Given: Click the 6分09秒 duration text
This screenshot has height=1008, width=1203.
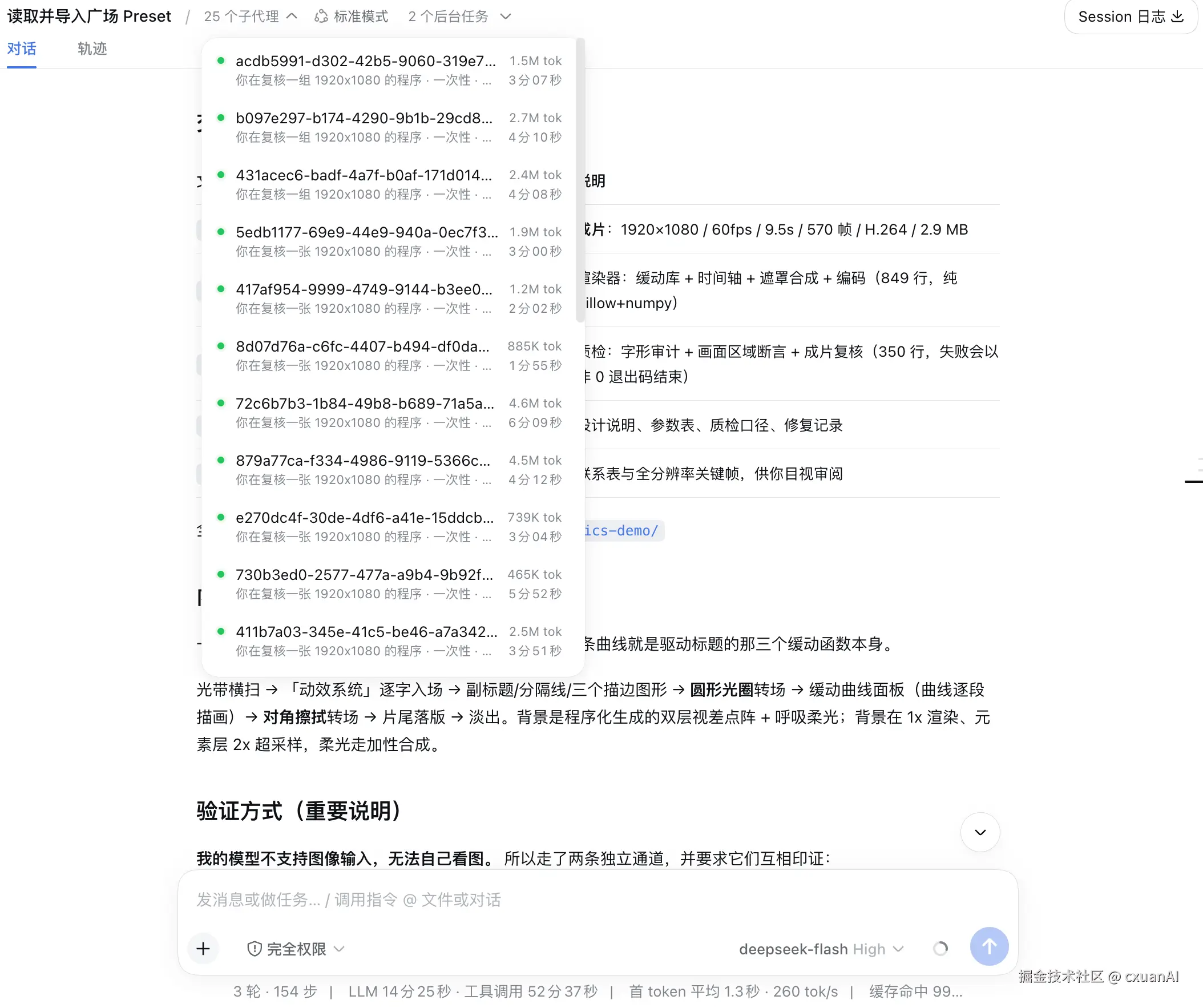Looking at the screenshot, I should [535, 423].
